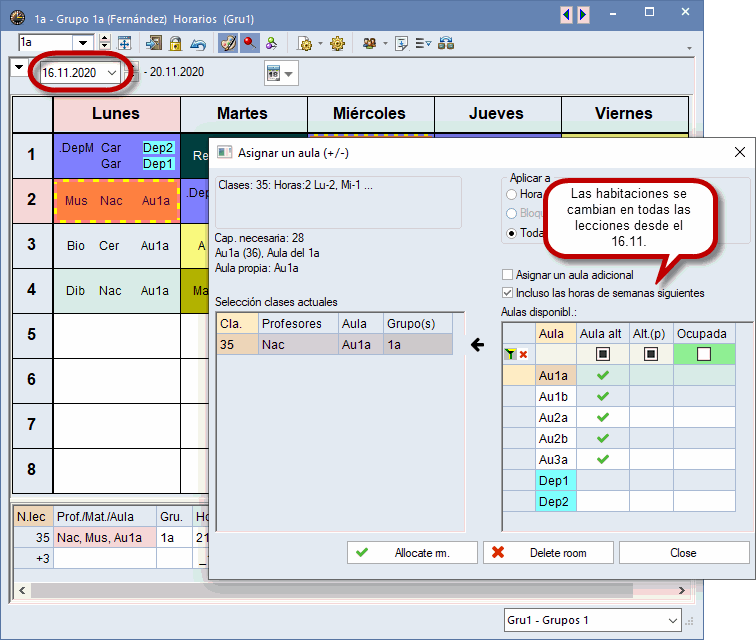756x640 pixels.
Task: Click the Miércoles column header
Action: 369,114
